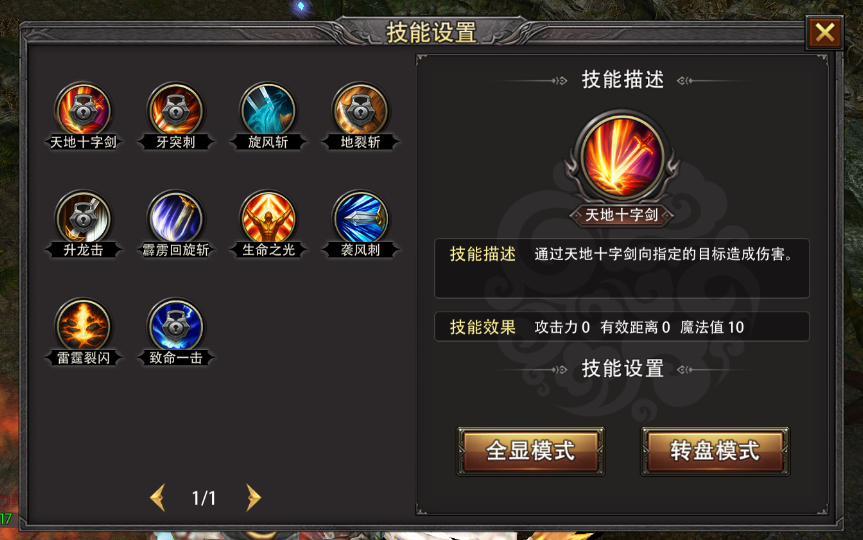Click the large 天地十字剑 preview icon
Image resolution: width=863 pixels, height=540 pixels.
click(622, 158)
